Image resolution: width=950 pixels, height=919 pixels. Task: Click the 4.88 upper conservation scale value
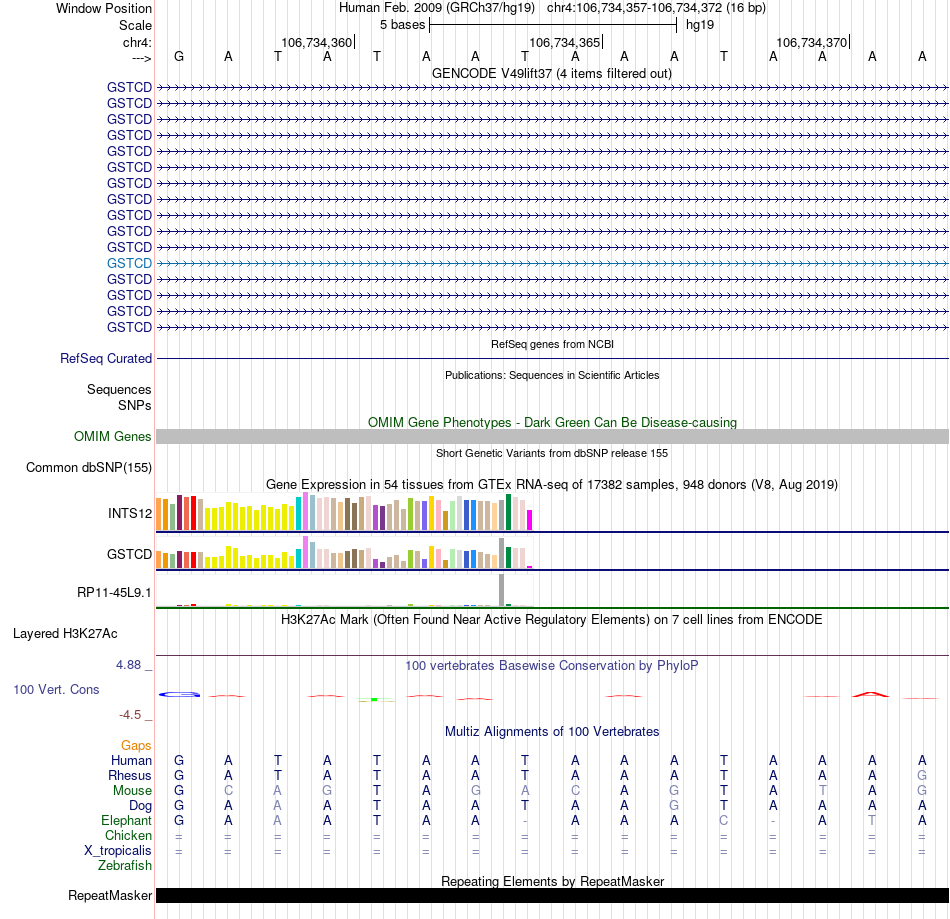[128, 665]
